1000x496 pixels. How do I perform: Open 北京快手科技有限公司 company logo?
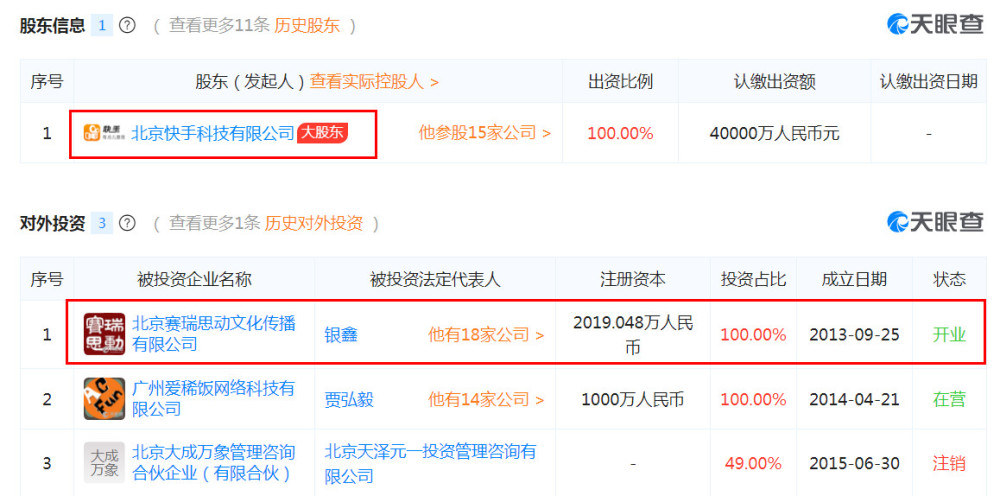(105, 133)
